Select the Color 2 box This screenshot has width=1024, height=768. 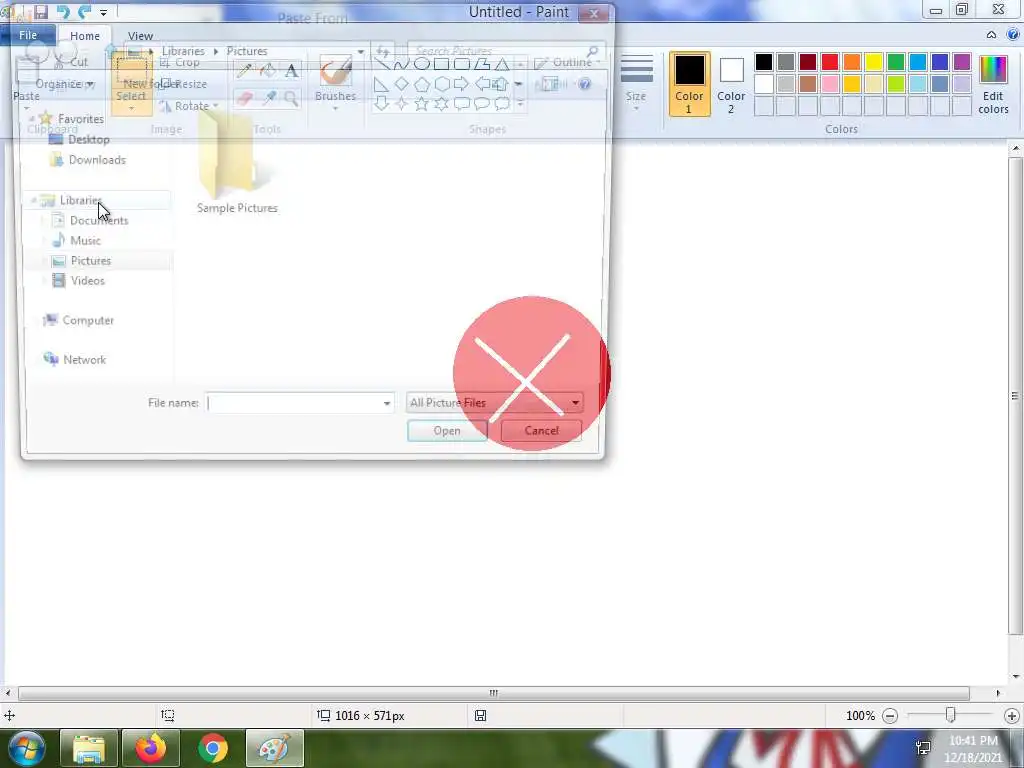pos(731,84)
